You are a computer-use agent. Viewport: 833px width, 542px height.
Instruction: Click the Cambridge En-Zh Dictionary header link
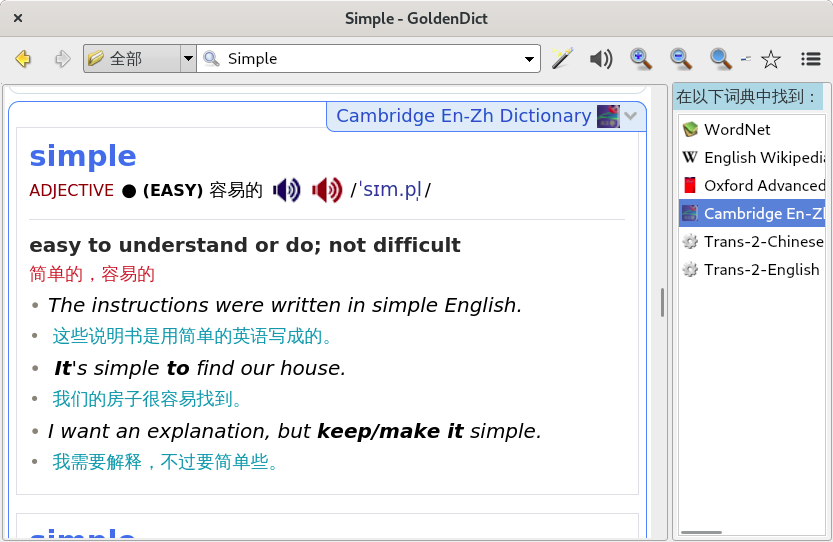pos(463,116)
